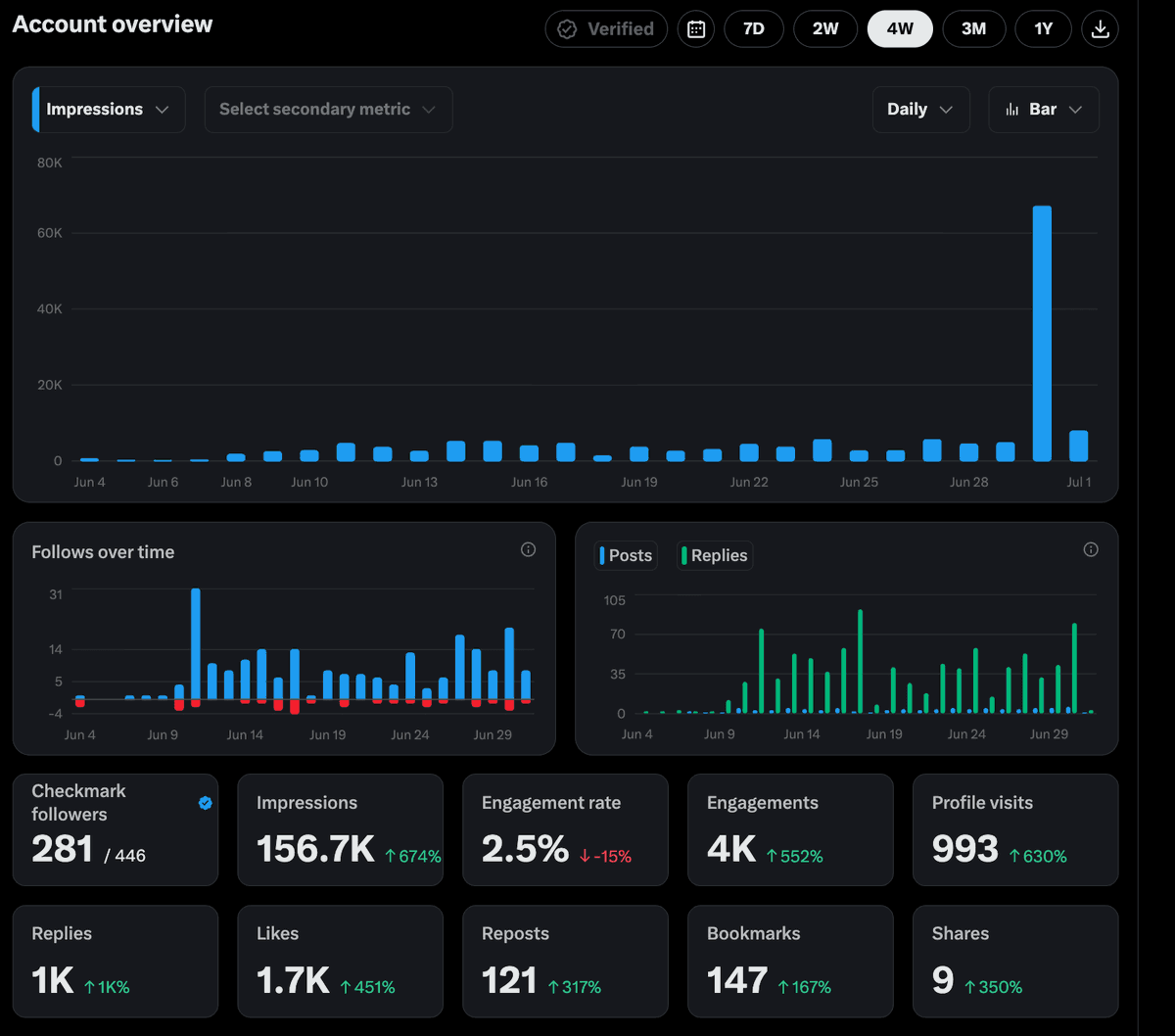The image size is (1175, 1036).
Task: Click info icon on Posts/Replies chart
Action: tap(1091, 550)
